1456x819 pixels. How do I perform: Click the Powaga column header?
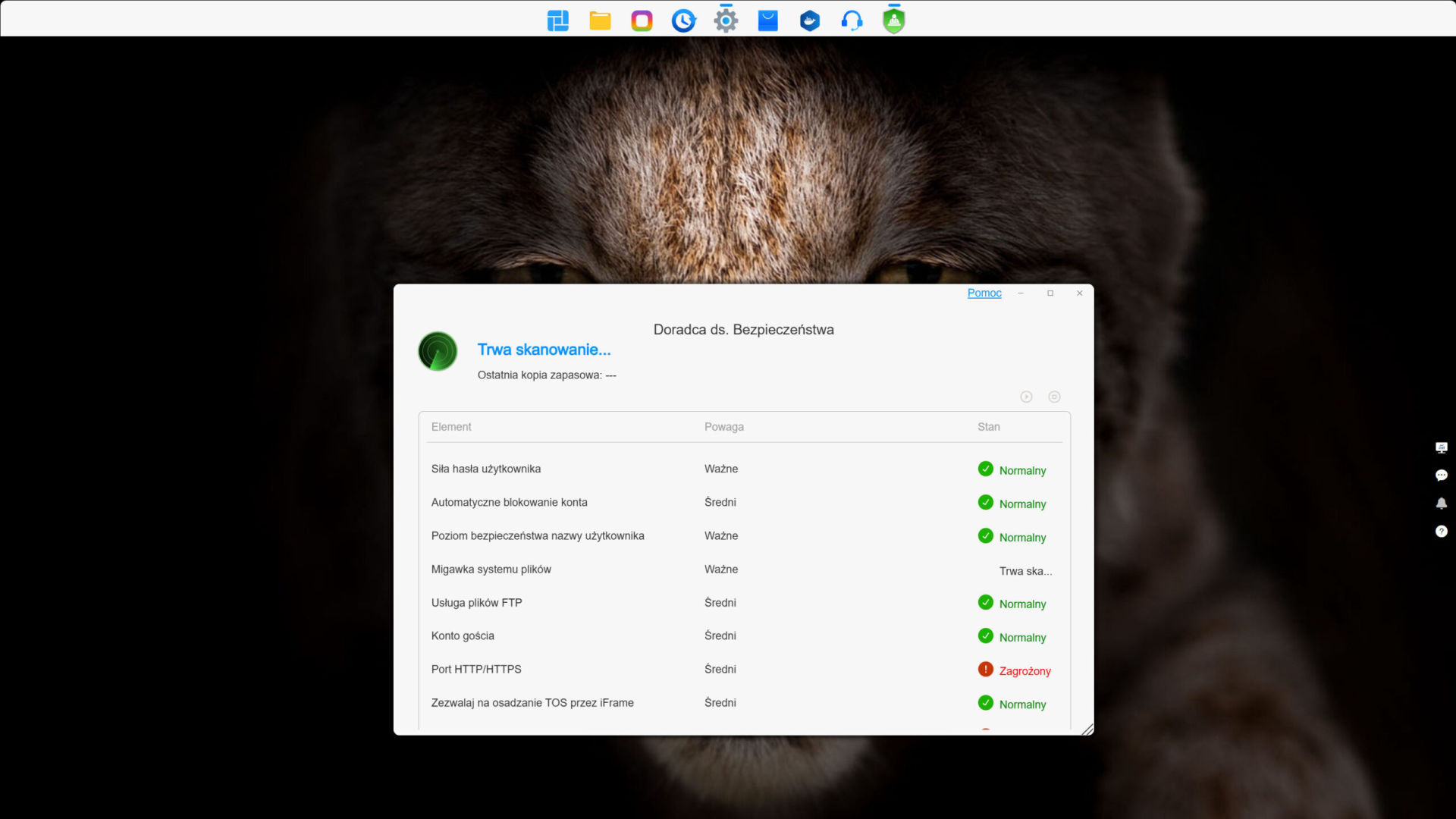click(x=724, y=427)
